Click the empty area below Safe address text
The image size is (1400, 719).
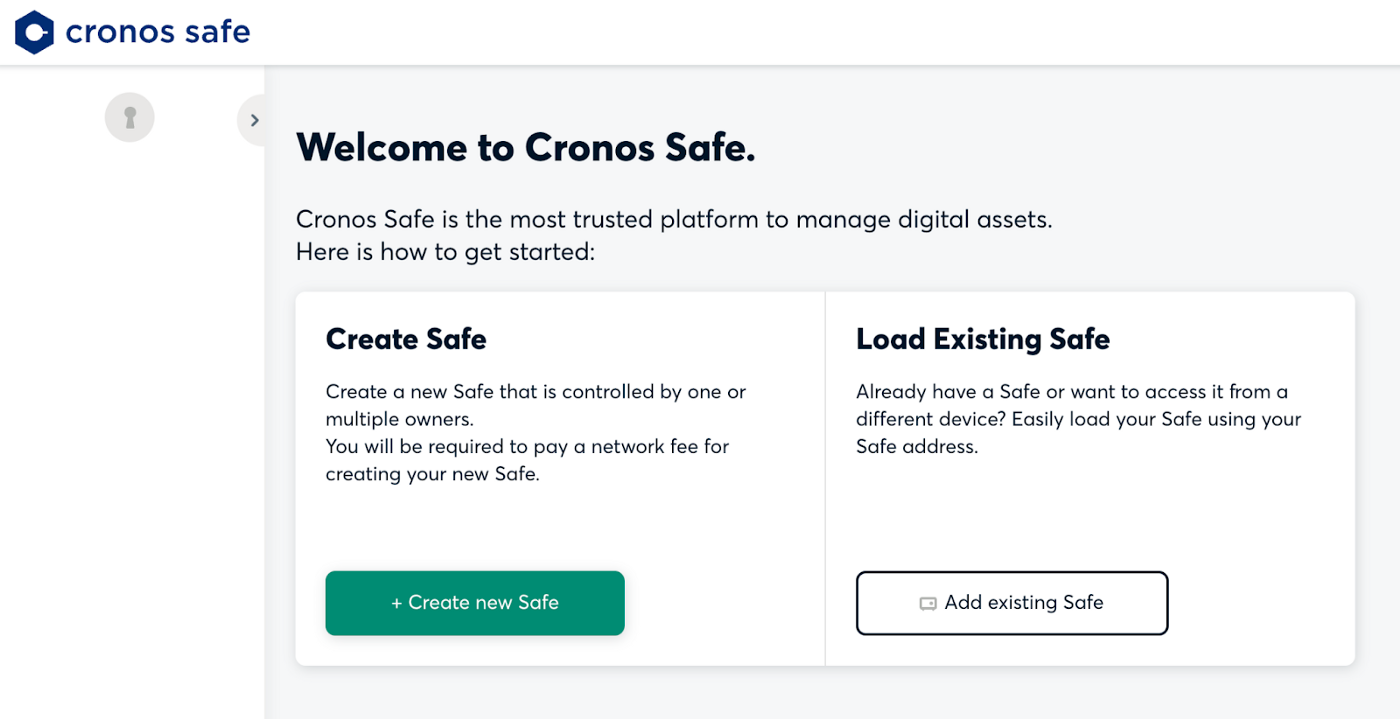coord(1090,510)
